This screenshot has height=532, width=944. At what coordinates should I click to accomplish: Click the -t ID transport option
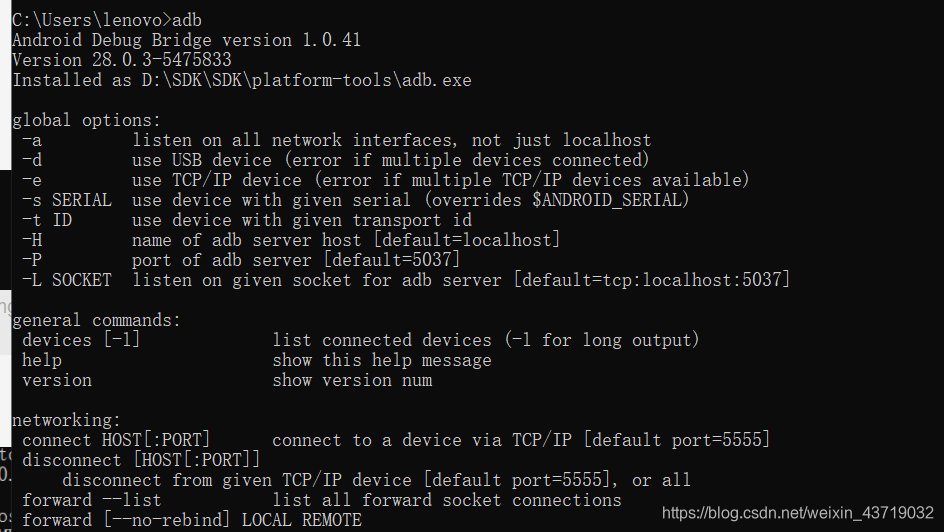point(247,220)
